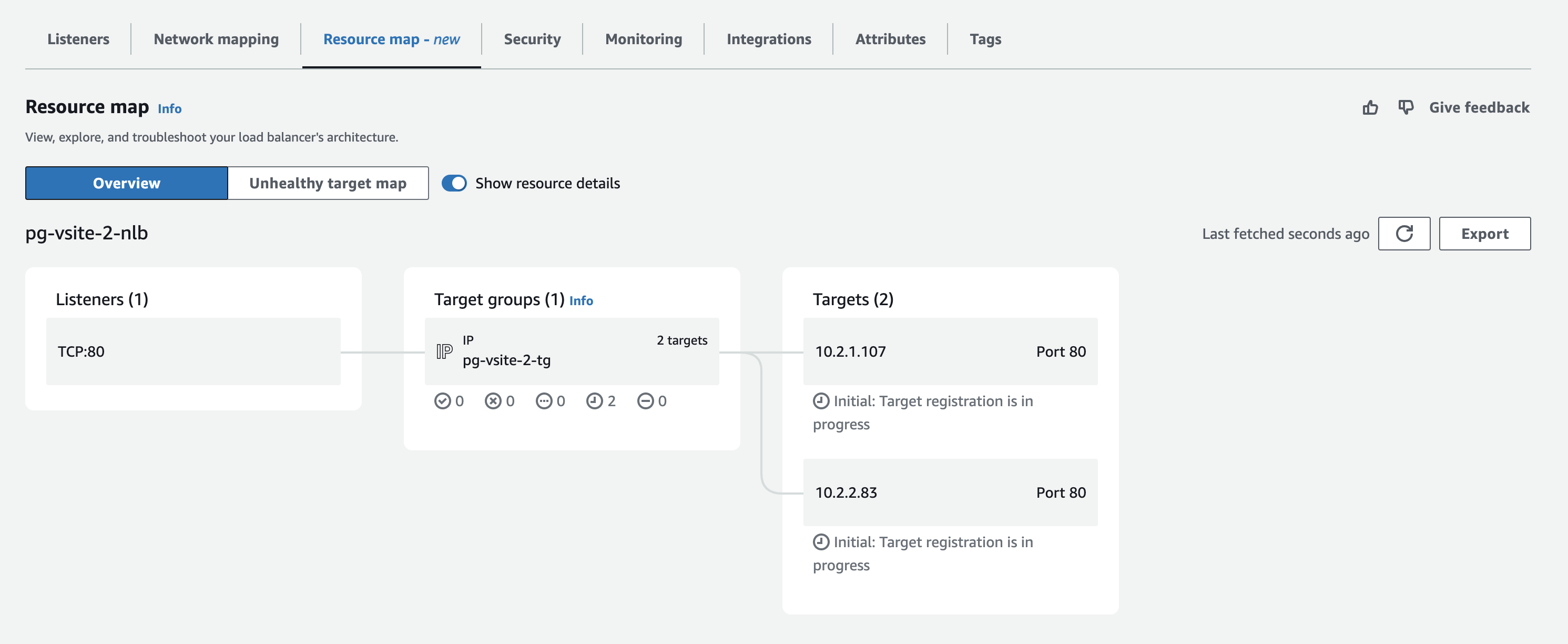Open the Monitoring tab

point(643,39)
